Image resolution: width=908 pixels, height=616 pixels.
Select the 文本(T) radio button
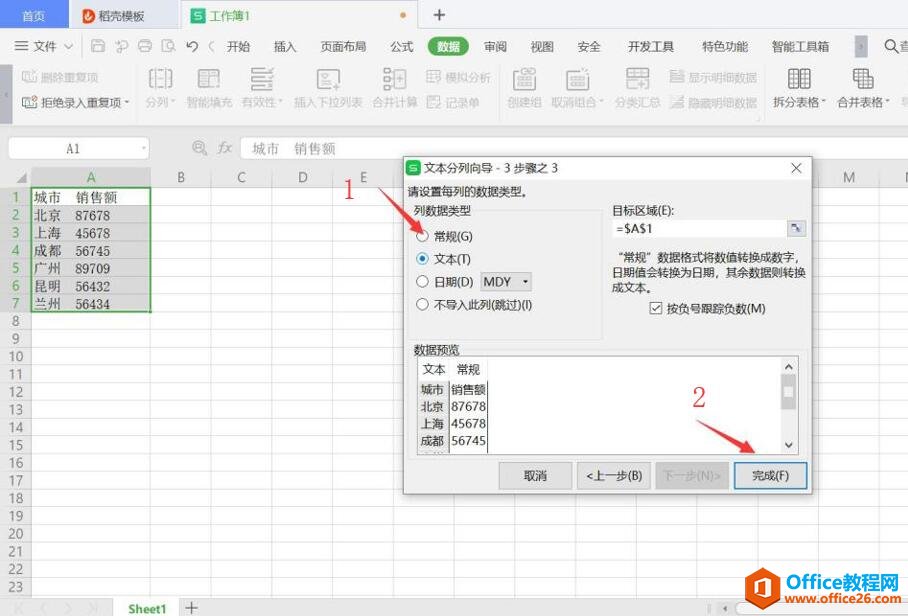pos(422,259)
